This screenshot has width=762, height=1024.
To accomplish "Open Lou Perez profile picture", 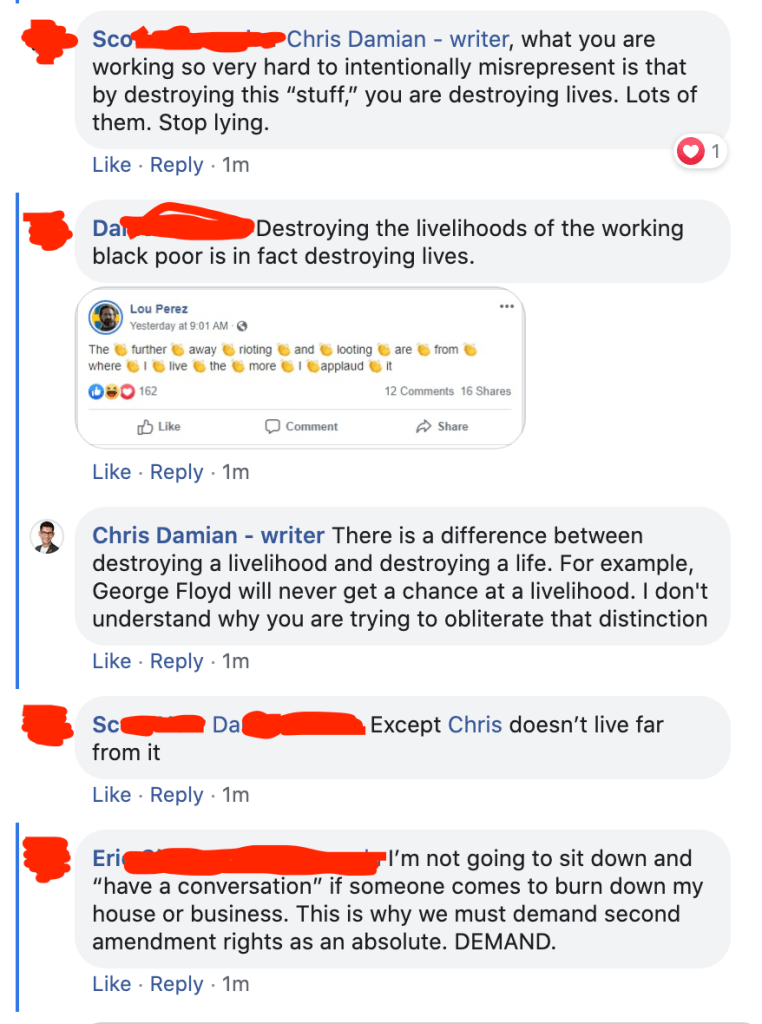I will (x=106, y=317).
